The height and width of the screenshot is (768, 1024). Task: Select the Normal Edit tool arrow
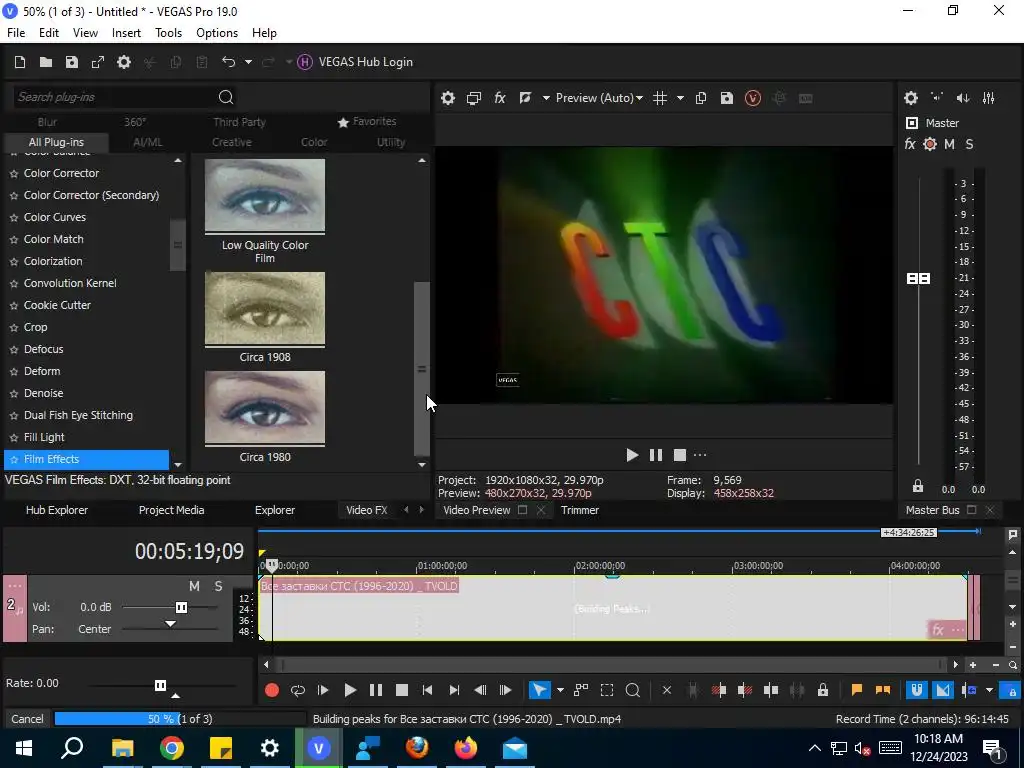pos(539,690)
